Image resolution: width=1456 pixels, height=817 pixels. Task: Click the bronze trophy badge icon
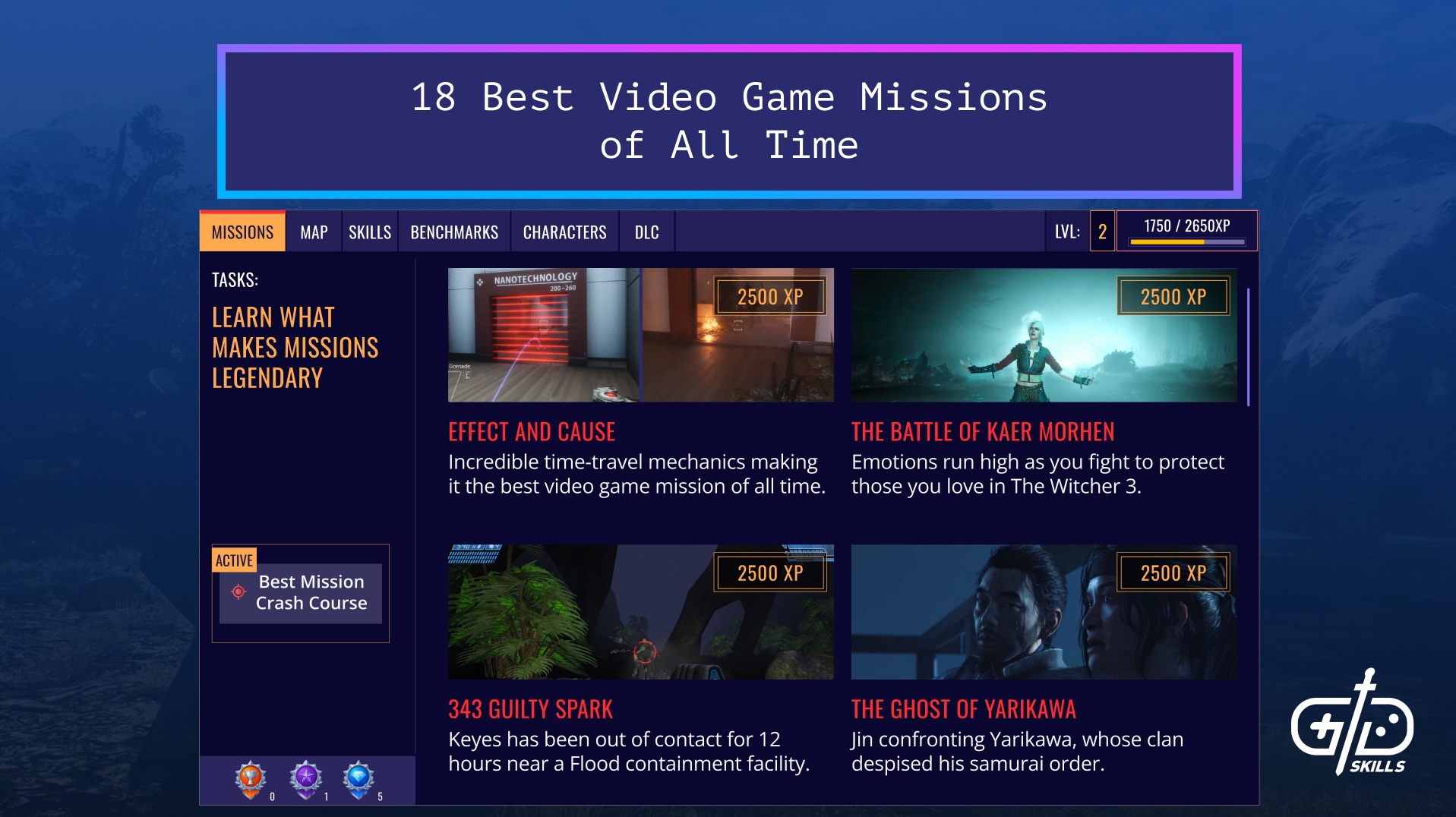pos(251,780)
